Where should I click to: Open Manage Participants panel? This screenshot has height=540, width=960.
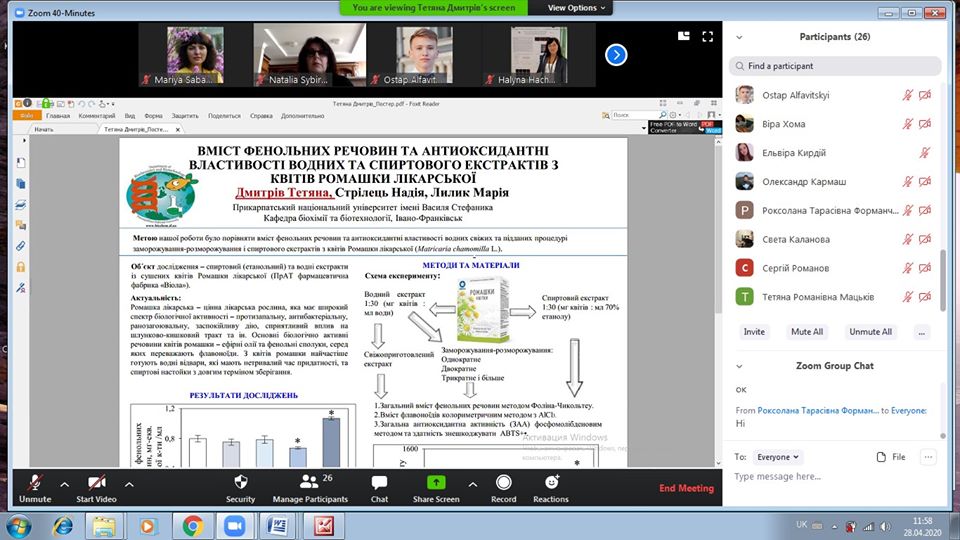(x=310, y=482)
